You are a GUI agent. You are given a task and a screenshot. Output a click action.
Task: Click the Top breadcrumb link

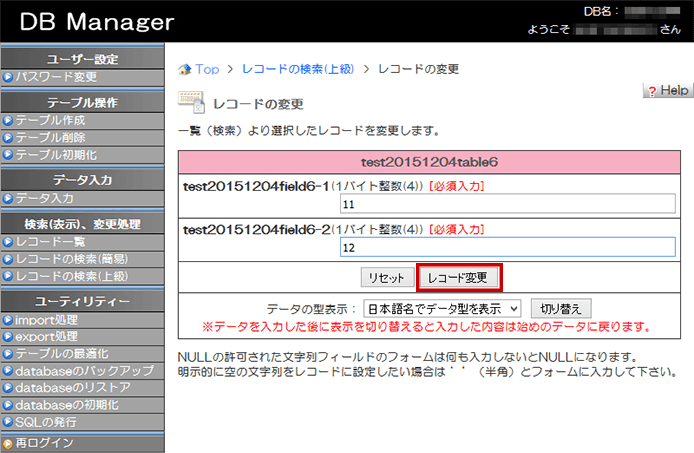click(207, 69)
